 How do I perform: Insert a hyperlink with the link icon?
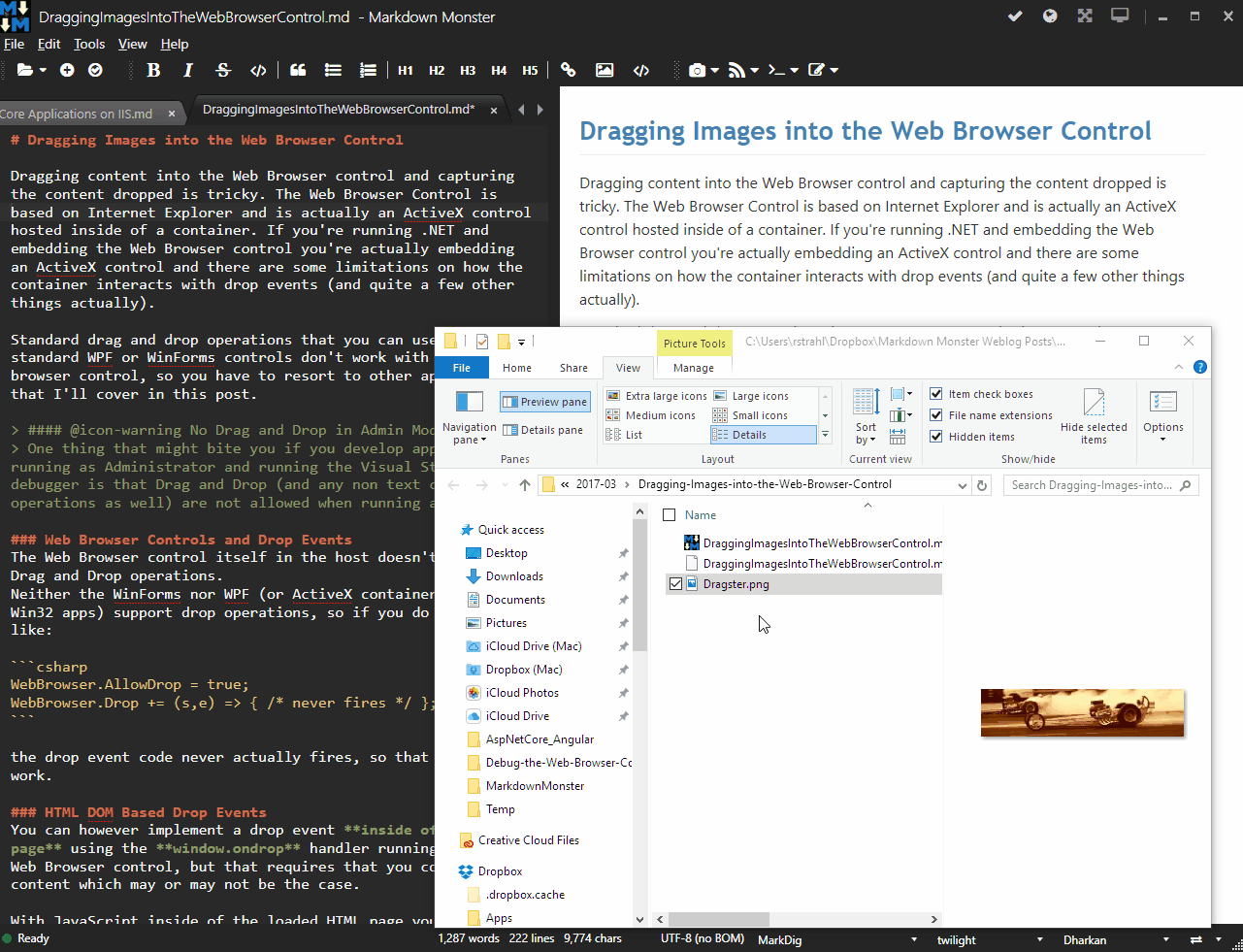click(569, 69)
